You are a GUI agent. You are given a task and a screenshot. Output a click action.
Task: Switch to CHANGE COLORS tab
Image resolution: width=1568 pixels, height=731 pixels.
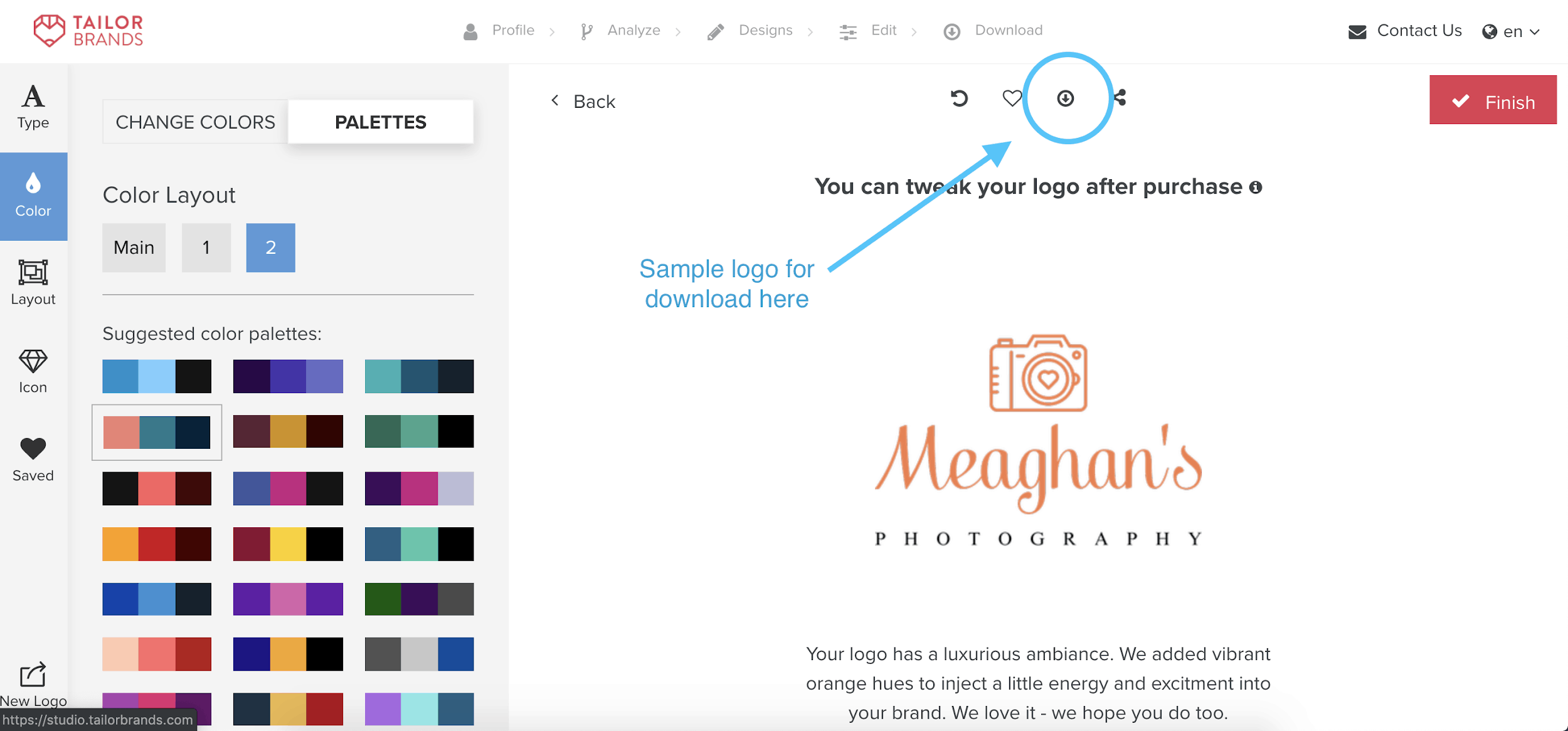[x=195, y=121]
